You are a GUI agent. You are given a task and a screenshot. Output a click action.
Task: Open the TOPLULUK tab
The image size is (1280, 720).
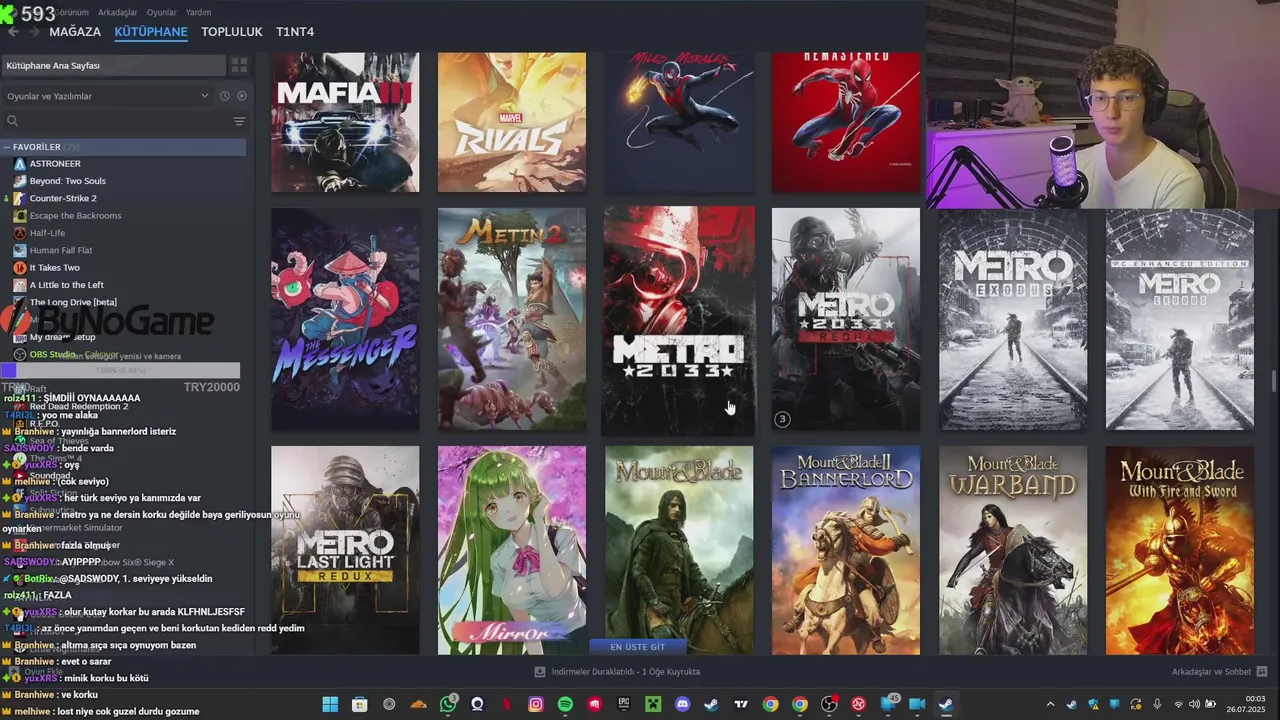(x=232, y=32)
